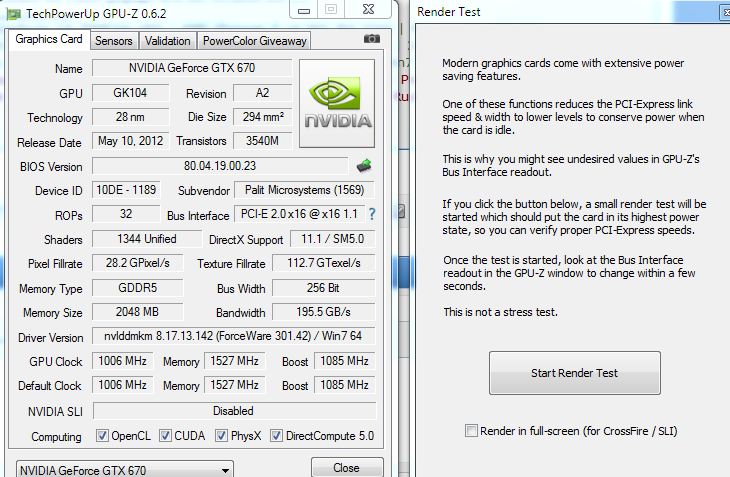730x477 pixels.
Task: Switch to the Graphics Card tab
Action: pyautogui.click(x=49, y=39)
